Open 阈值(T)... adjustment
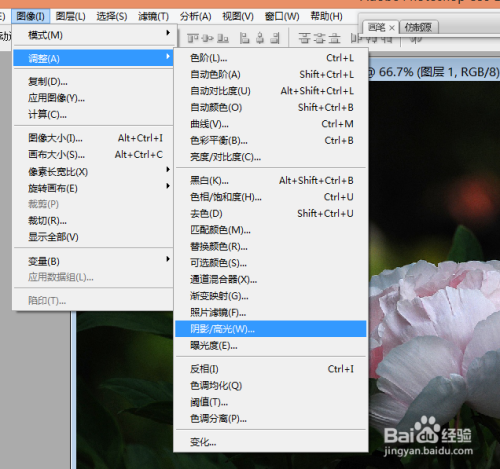This screenshot has width=500, height=469. [x=271, y=402]
